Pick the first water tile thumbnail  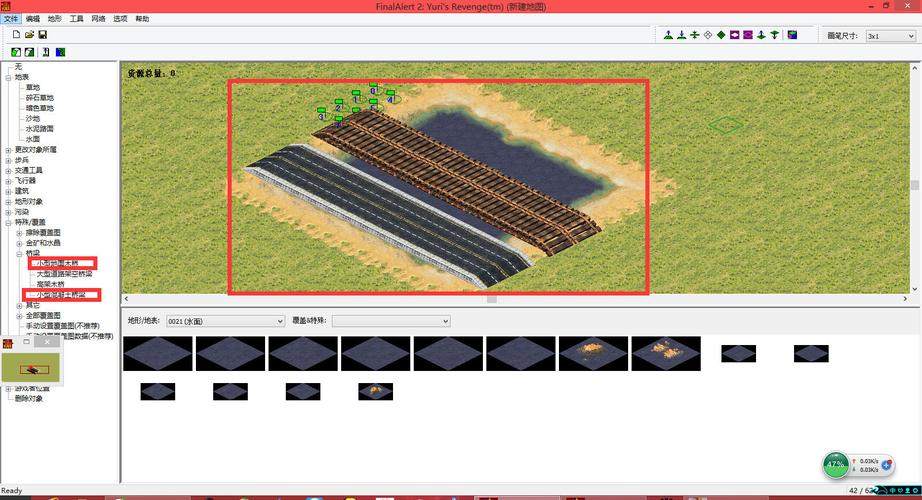[x=158, y=354]
